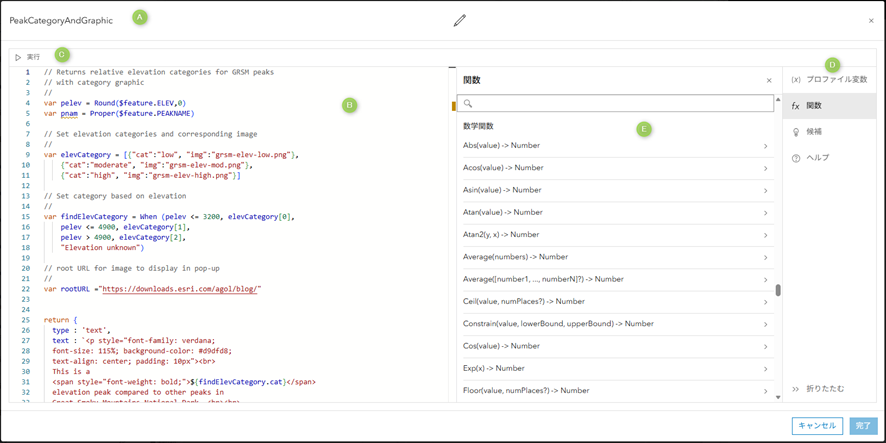Run the expression with 実行 play icon
This screenshot has height=443, width=886.
coord(27,57)
